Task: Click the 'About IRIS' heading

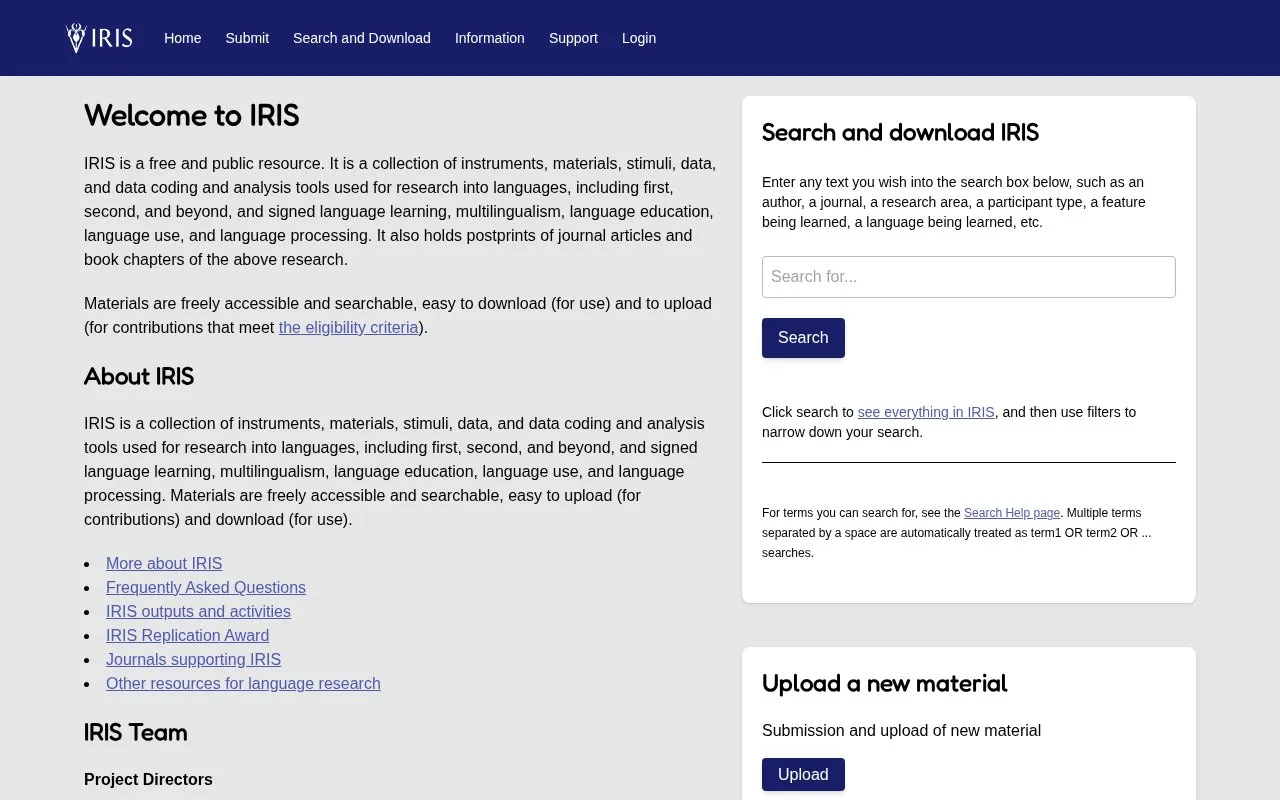Action: pyautogui.click(x=139, y=377)
